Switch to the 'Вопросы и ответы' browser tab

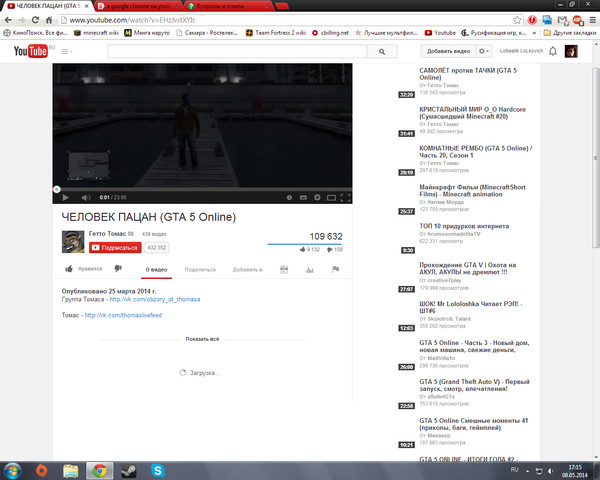point(228,6)
